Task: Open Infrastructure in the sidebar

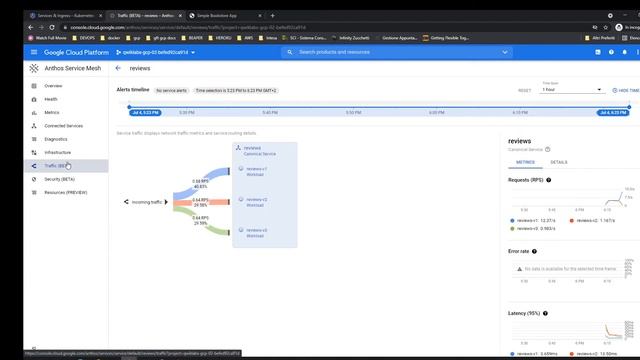Action: 58,152
